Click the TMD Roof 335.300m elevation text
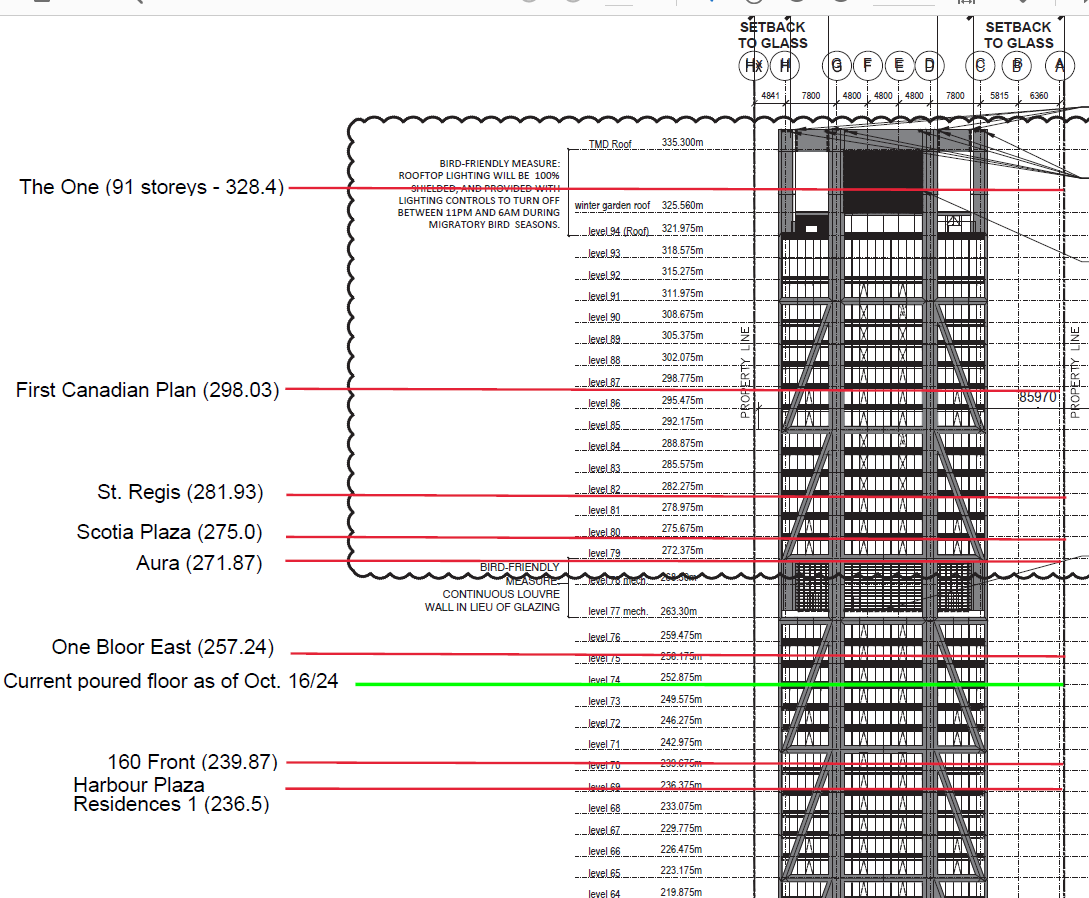Image resolution: width=1089 pixels, height=898 pixels. pos(645,143)
